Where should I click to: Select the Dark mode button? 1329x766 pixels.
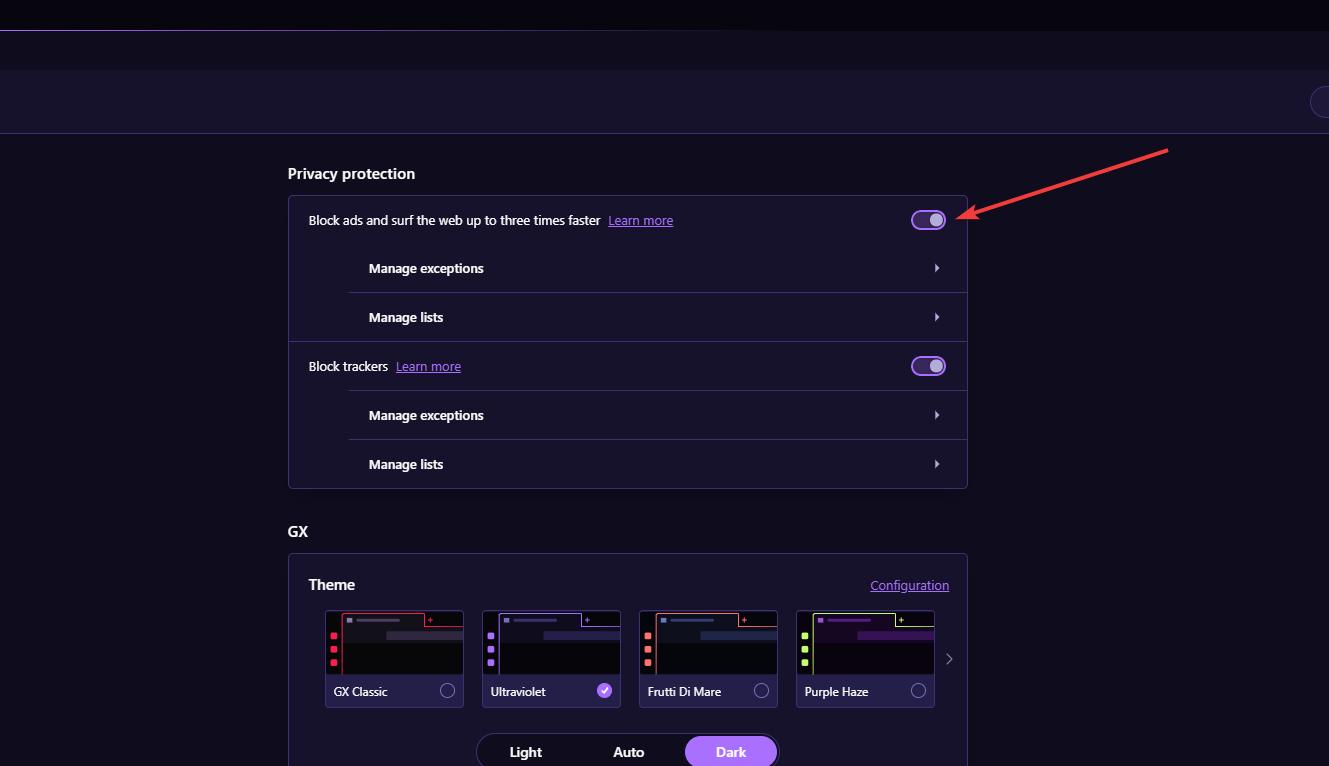pyautogui.click(x=731, y=752)
